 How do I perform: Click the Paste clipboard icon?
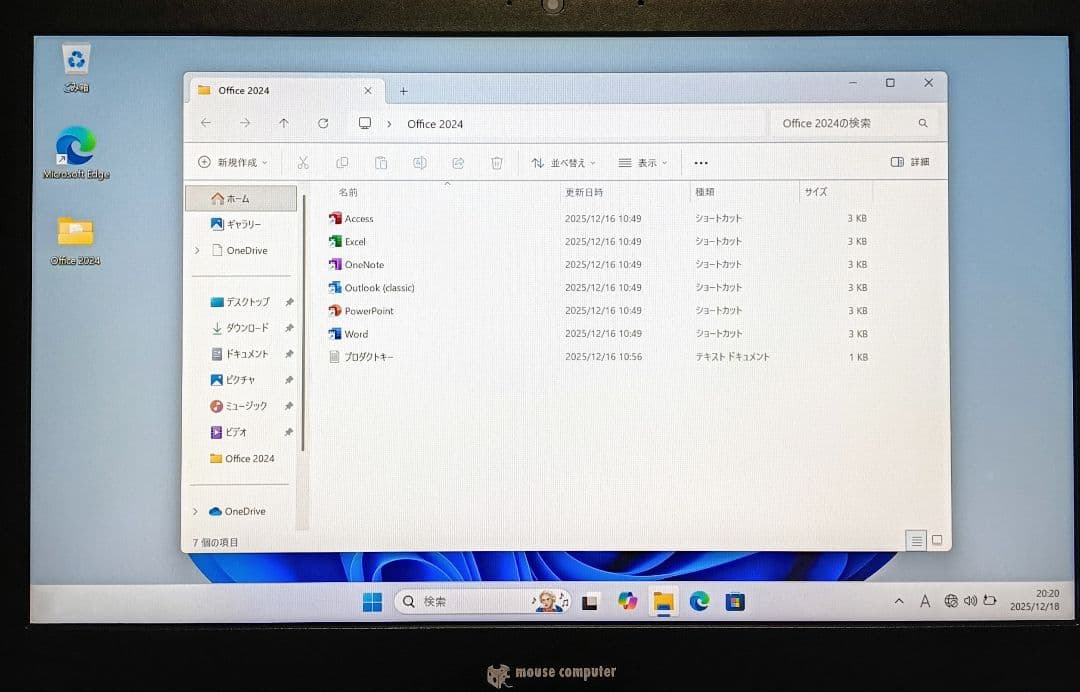pos(381,163)
